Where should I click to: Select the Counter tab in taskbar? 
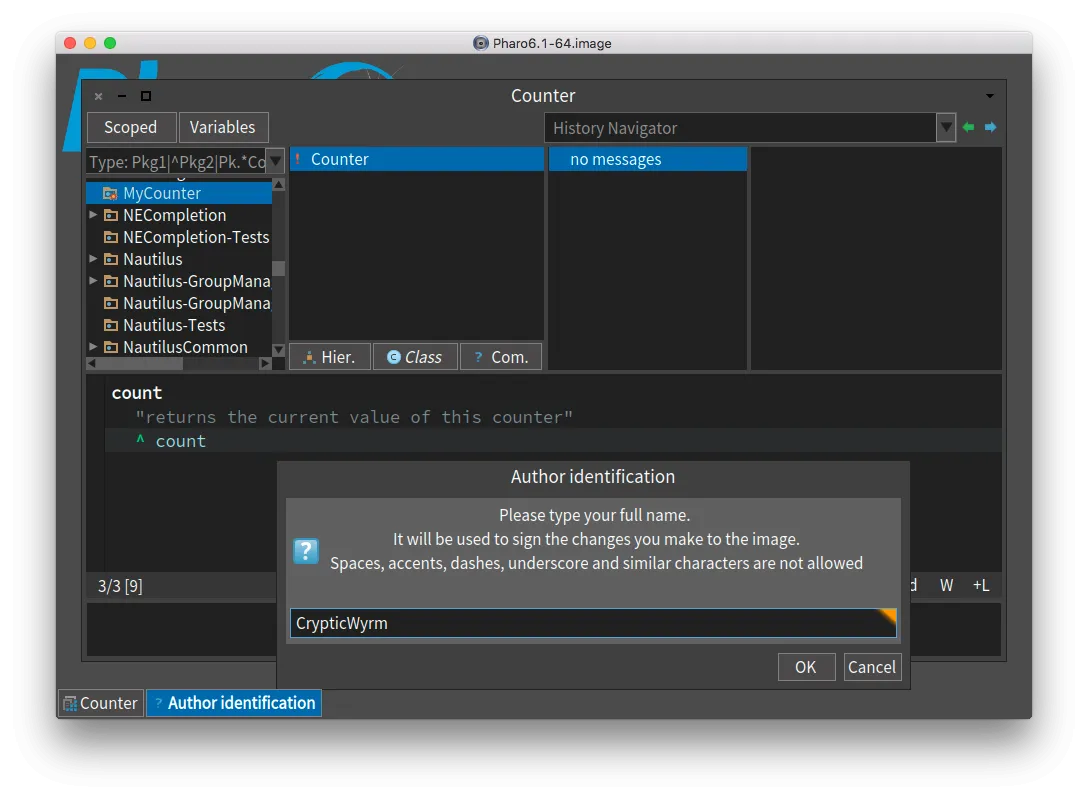pyautogui.click(x=101, y=703)
